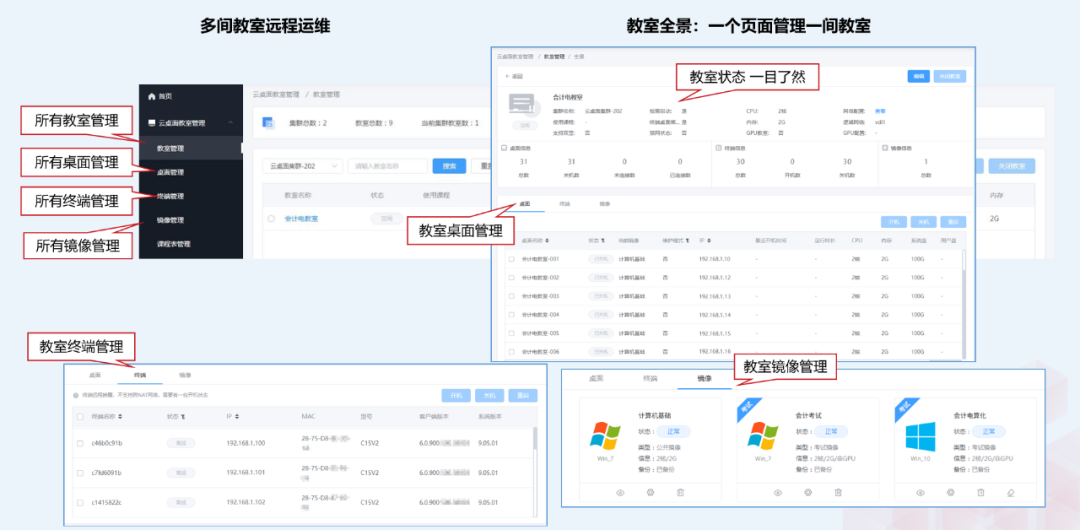Image resolution: width=1080 pixels, height=530 pixels.
Task: Click the 桌面信息 section icon
Action: (504, 147)
